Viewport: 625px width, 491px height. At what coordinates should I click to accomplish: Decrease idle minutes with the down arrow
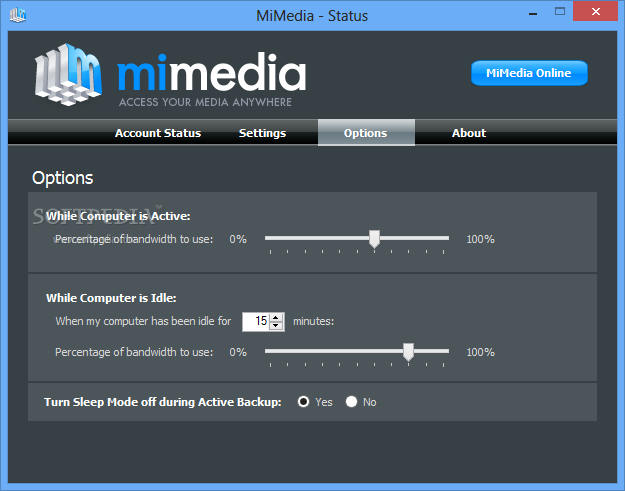click(276, 326)
